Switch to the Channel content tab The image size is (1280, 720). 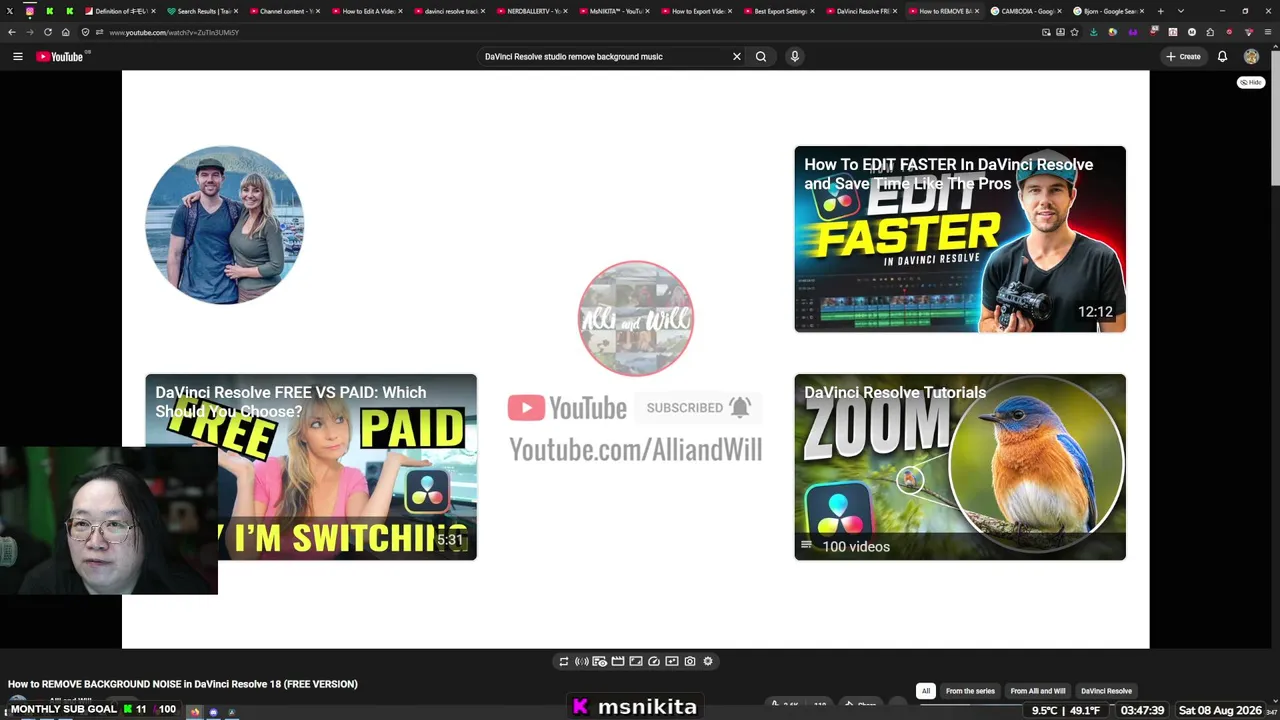(284, 11)
